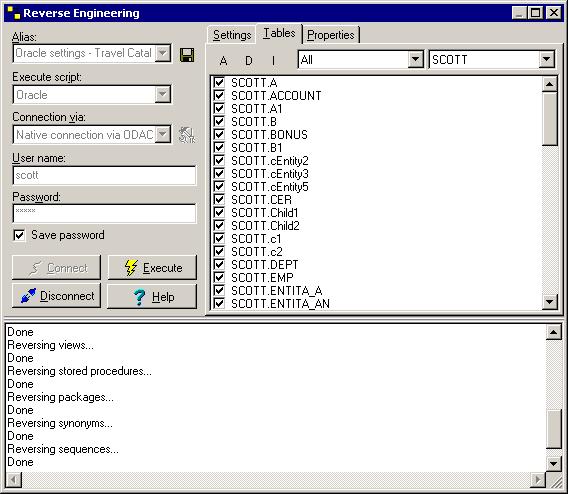Click into the User name field
Viewport: 568px width, 494px height.
(x=104, y=176)
